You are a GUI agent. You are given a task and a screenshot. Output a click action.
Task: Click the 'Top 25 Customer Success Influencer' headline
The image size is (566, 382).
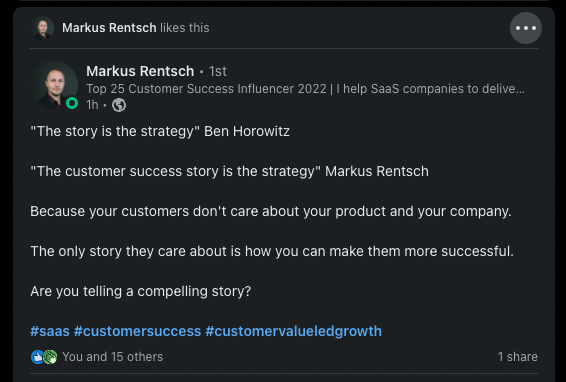coord(305,89)
